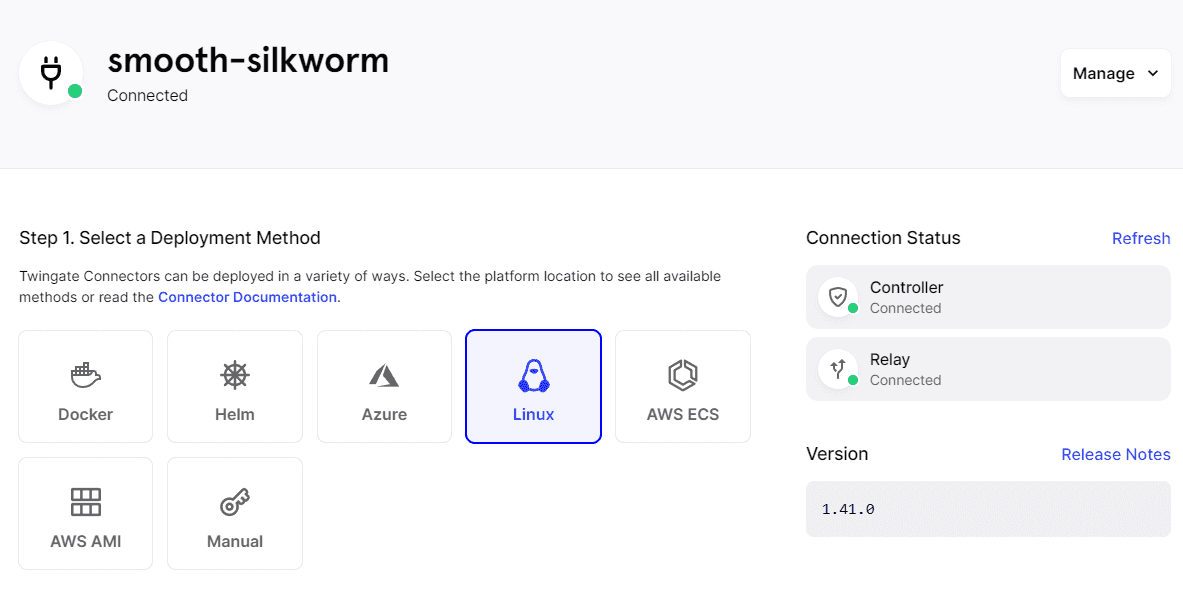
Task: Click the 1.41.0 version field
Action: coord(988,509)
